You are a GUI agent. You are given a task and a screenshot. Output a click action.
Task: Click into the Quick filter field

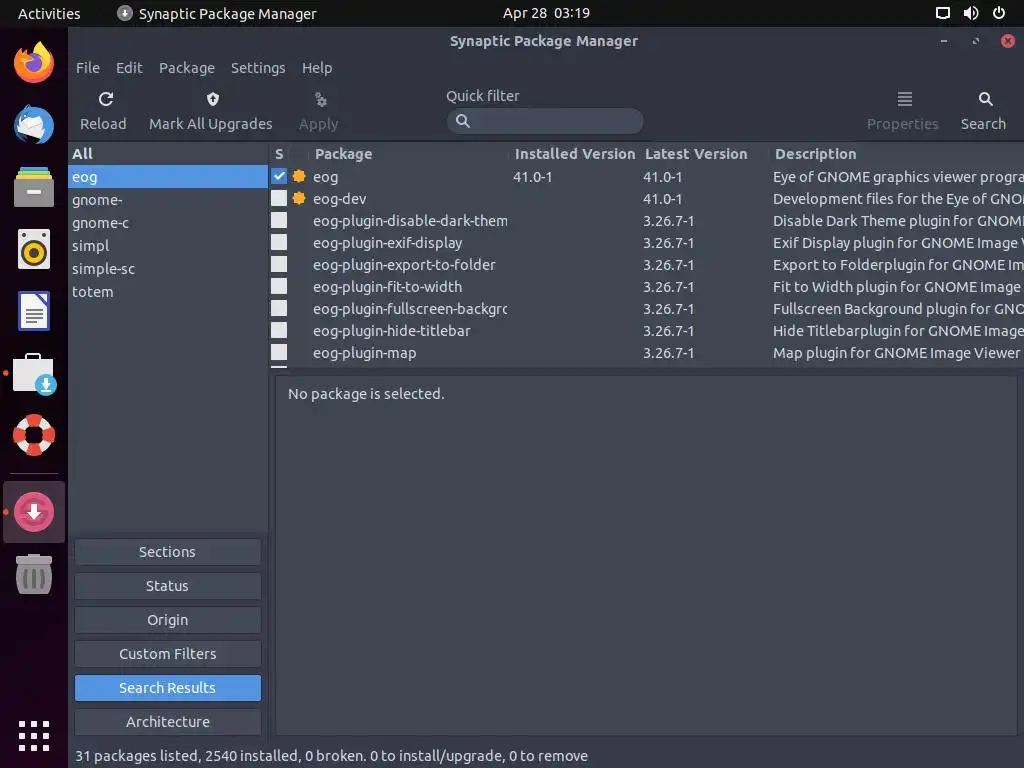(x=545, y=121)
